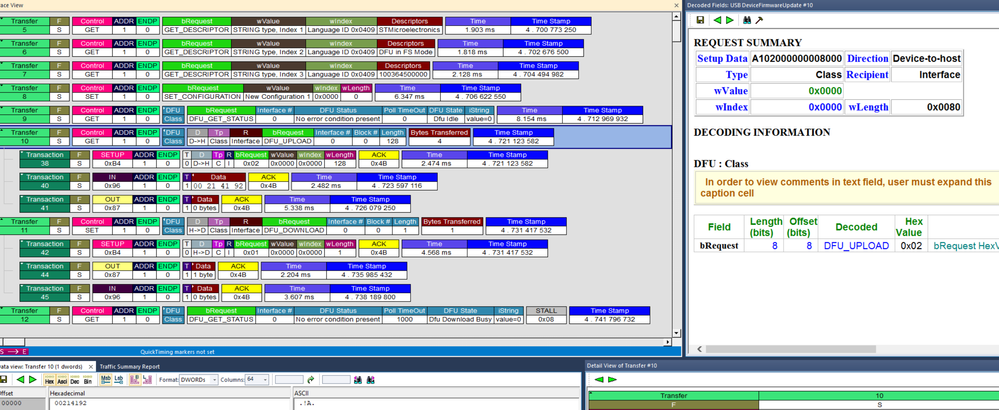This screenshot has width=999, height=410.
Task: Click Setup Data value A102000000008000
Action: pos(796,59)
